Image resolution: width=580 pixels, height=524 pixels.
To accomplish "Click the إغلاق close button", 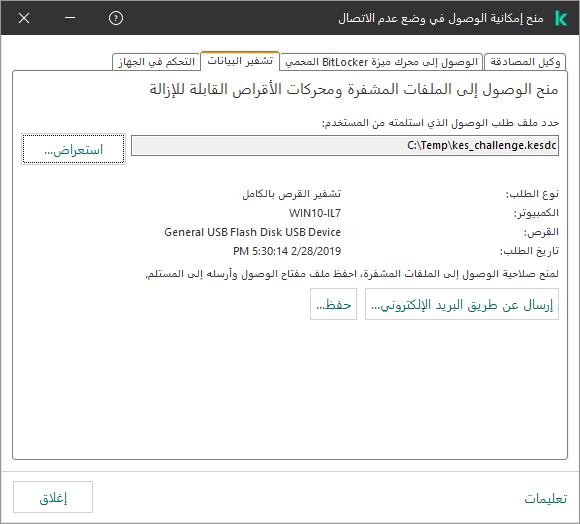I will pyautogui.click(x=53, y=497).
